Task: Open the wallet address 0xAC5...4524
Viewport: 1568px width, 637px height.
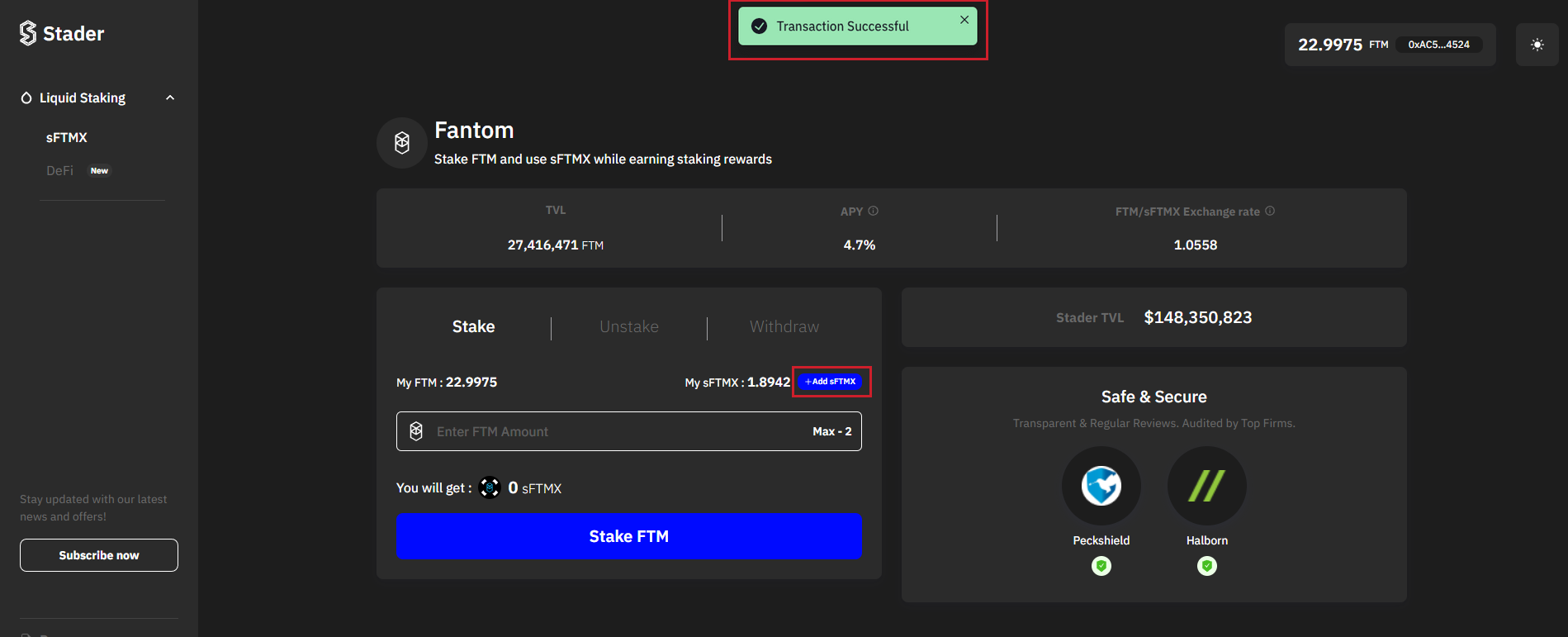Action: coord(1438,45)
